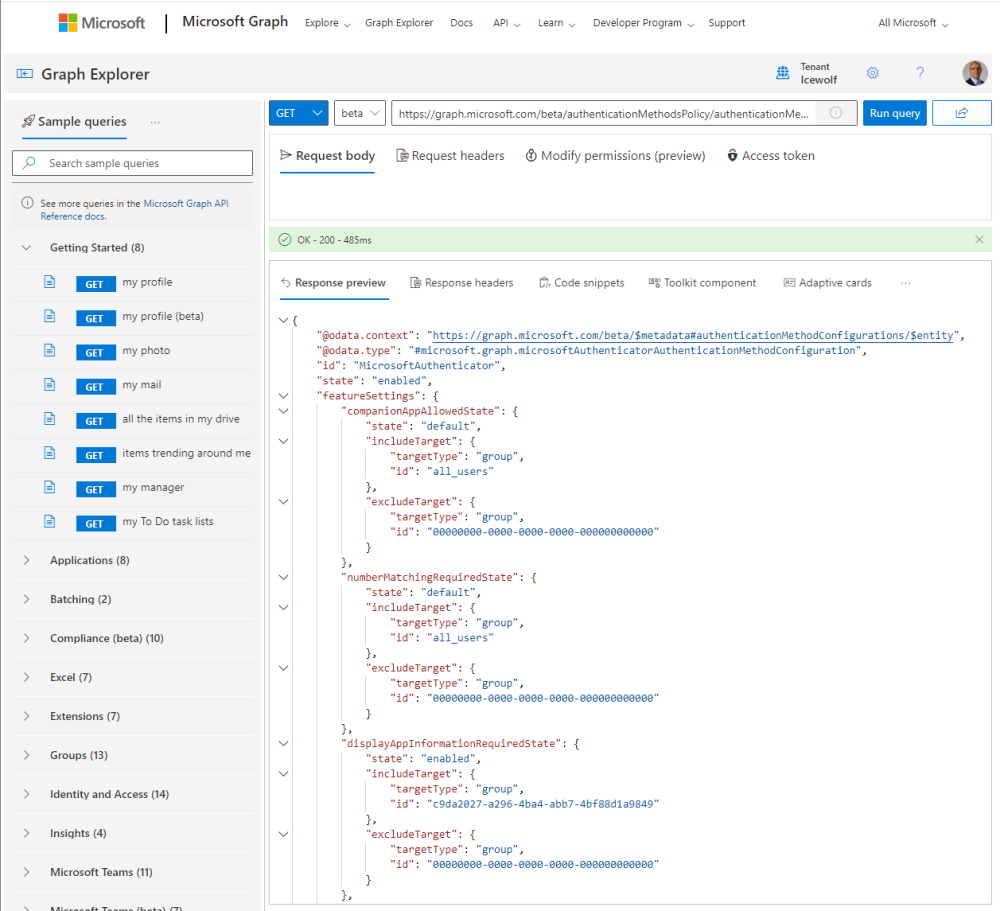Open Graph Explorer settings gear

coord(873,72)
